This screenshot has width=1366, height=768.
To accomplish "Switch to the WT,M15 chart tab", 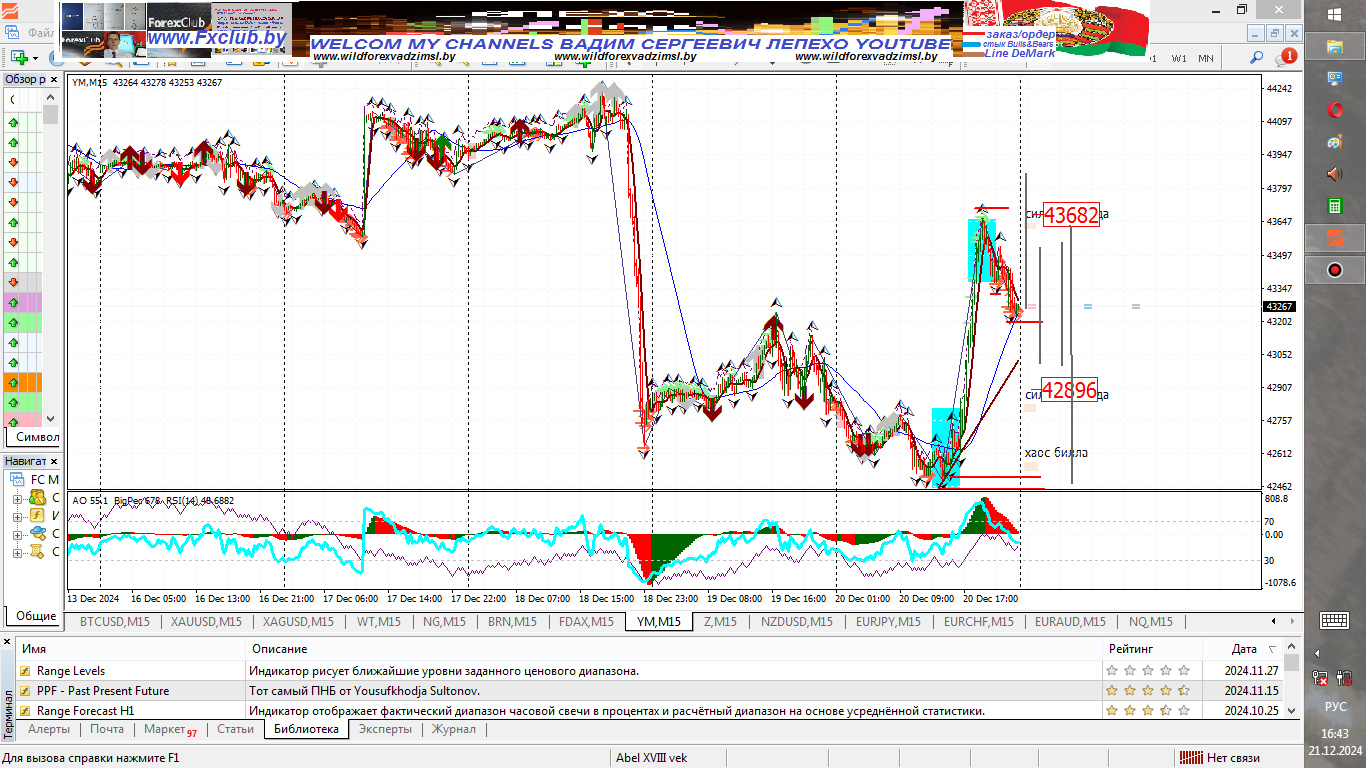I will (x=379, y=622).
